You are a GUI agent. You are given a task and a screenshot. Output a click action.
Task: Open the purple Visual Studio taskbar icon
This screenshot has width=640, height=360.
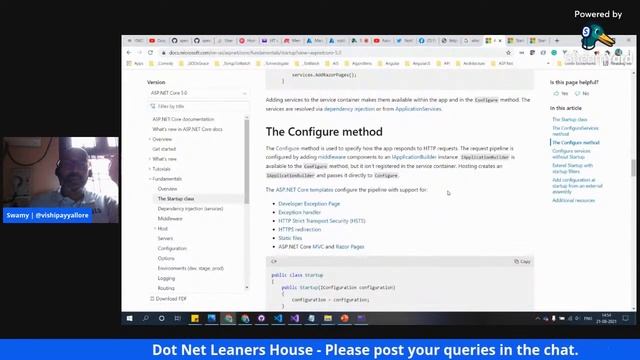pos(295,318)
